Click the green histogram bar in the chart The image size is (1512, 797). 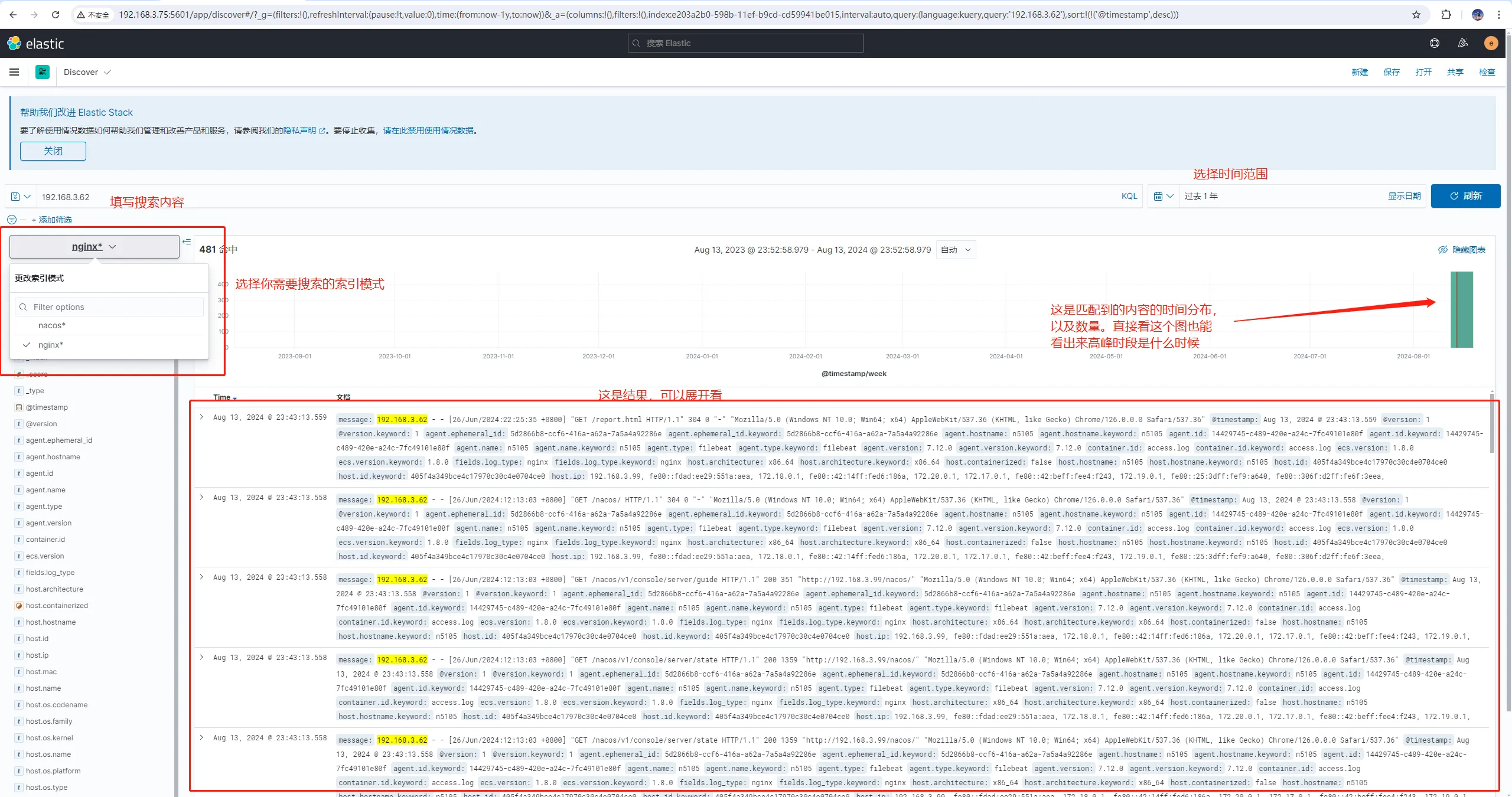pos(1462,309)
